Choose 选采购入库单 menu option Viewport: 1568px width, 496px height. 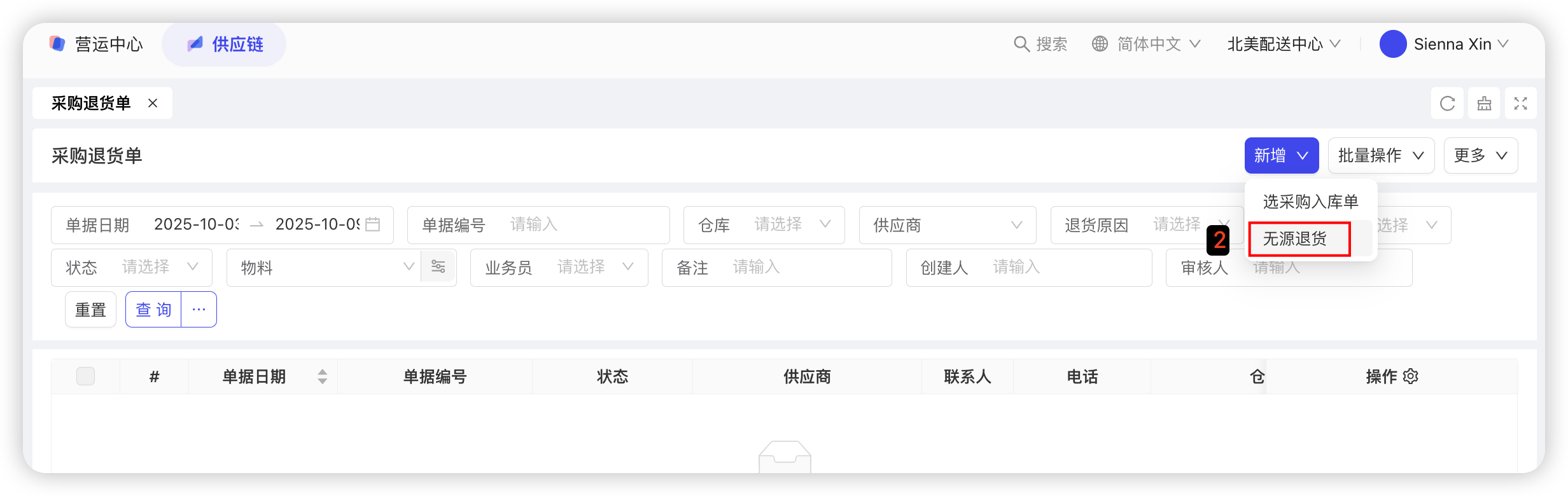point(1310,202)
